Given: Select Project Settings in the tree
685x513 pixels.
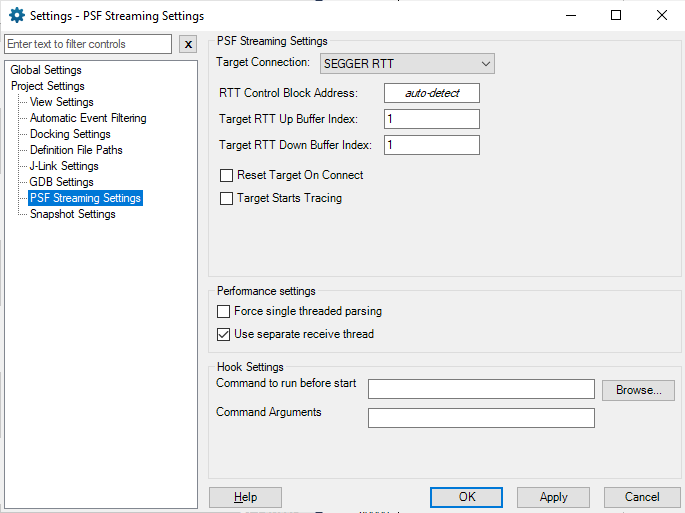Looking at the screenshot, I should point(48,86).
